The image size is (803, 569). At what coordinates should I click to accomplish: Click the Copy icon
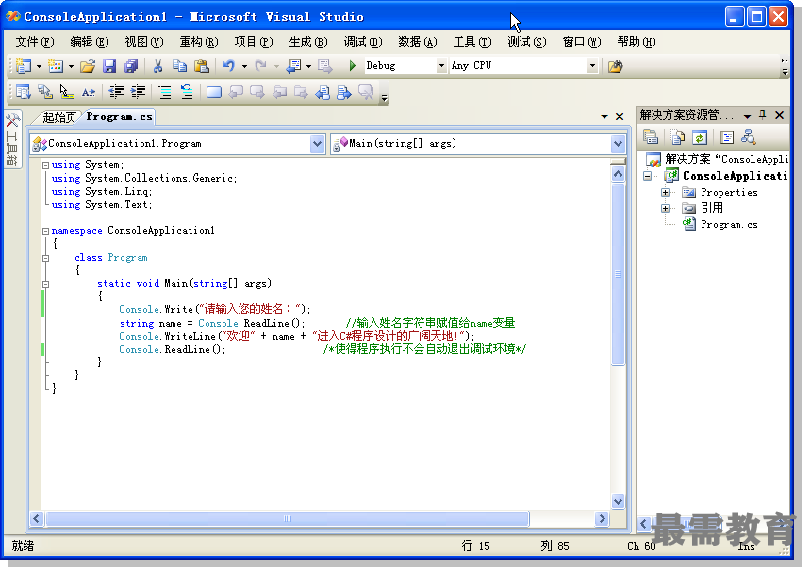[180, 66]
